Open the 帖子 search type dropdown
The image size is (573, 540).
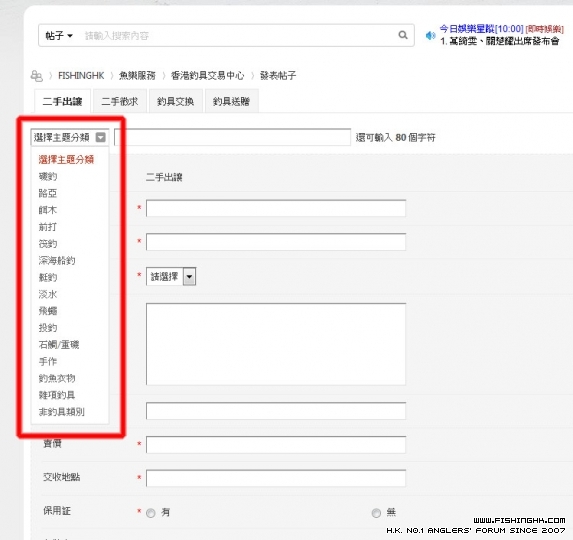[x=59, y=35]
